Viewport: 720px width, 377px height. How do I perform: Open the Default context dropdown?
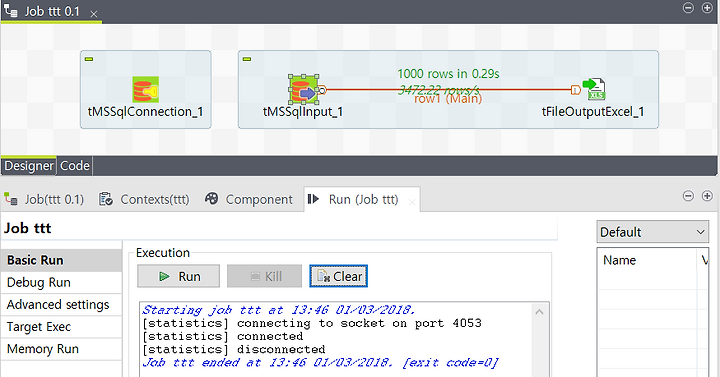[652, 232]
